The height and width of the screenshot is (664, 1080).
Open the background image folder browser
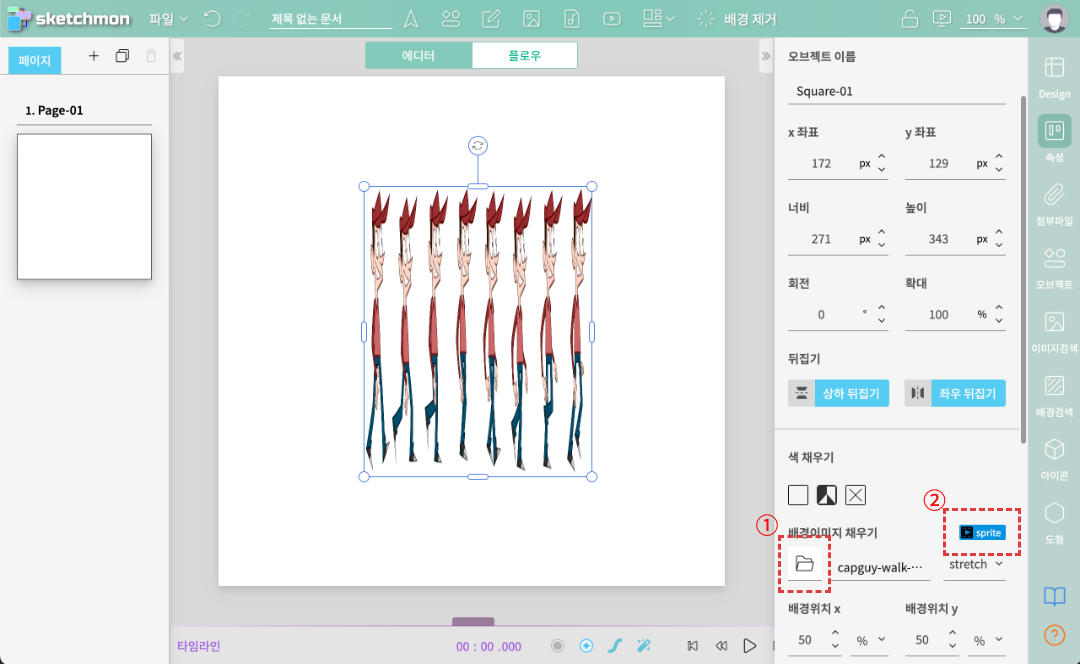804,563
